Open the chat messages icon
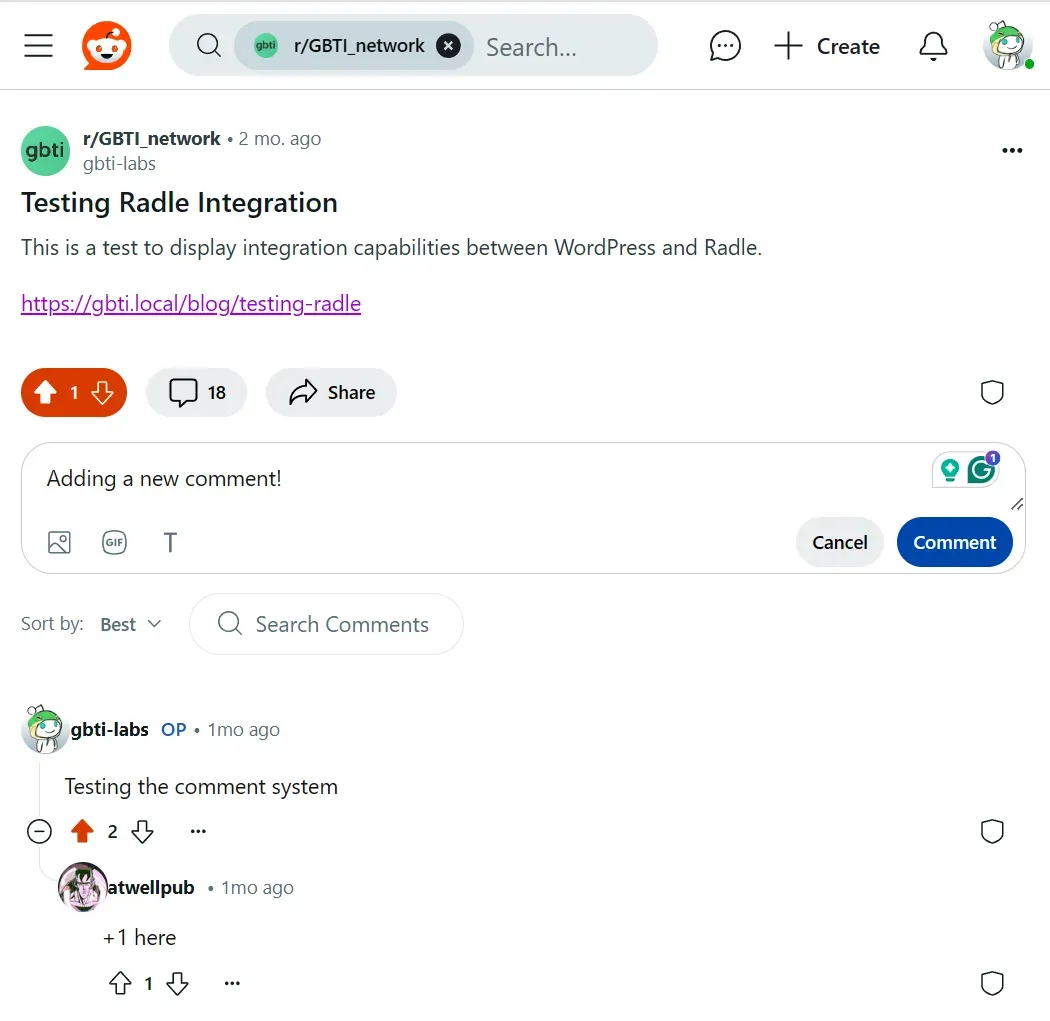The image size is (1050, 1021). [x=725, y=46]
